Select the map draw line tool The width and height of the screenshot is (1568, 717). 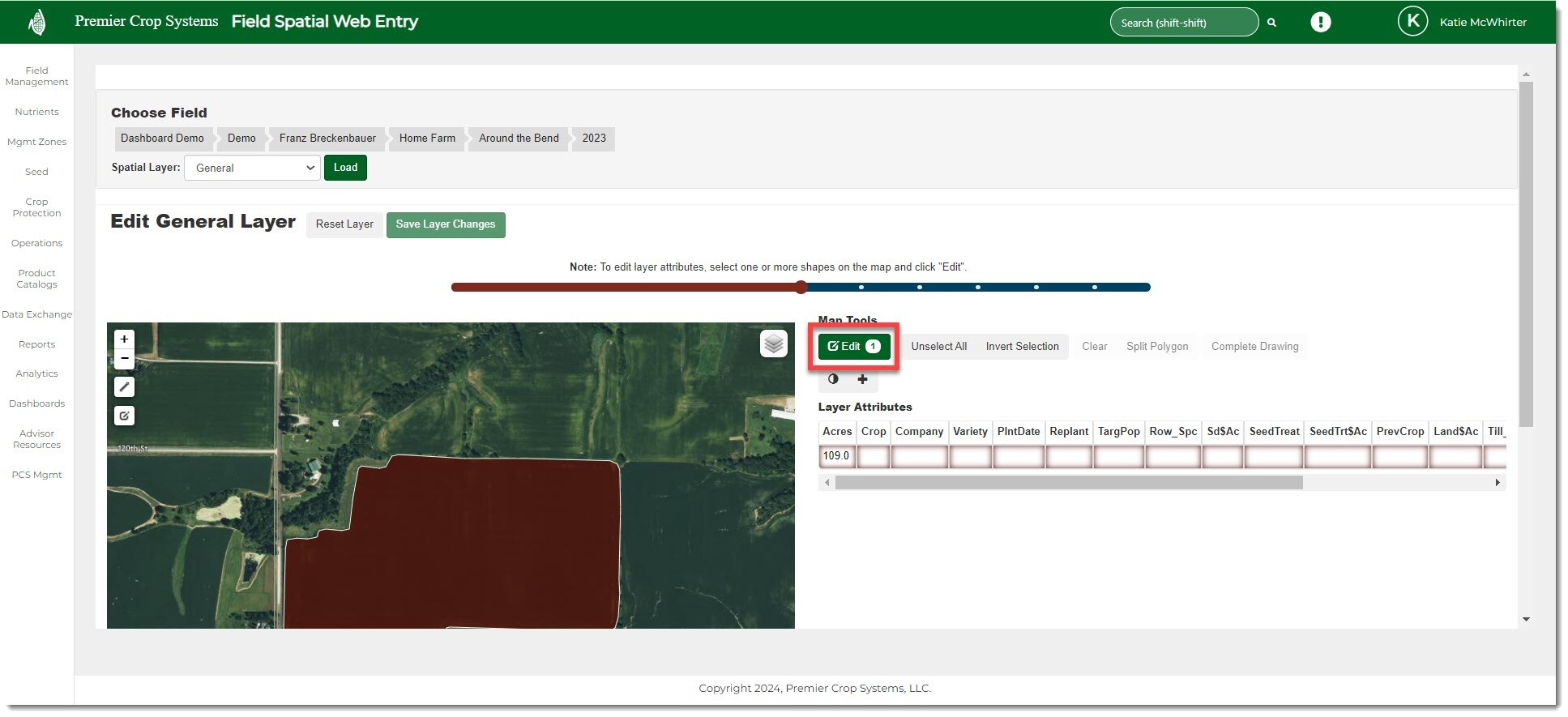(124, 387)
